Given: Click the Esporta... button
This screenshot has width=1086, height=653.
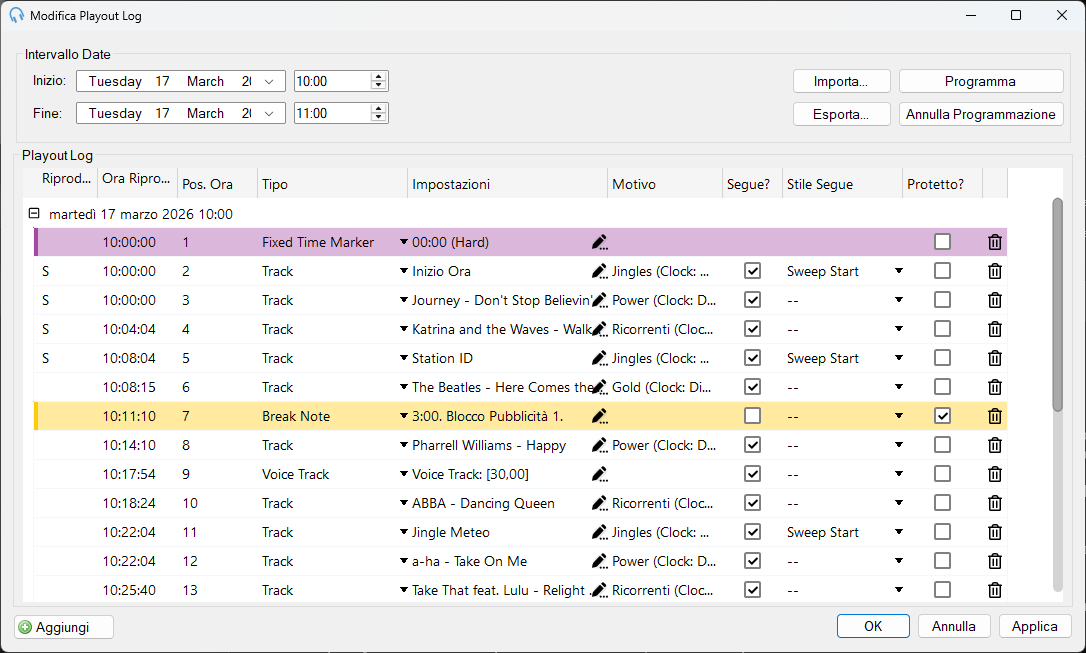Looking at the screenshot, I should click(x=841, y=114).
